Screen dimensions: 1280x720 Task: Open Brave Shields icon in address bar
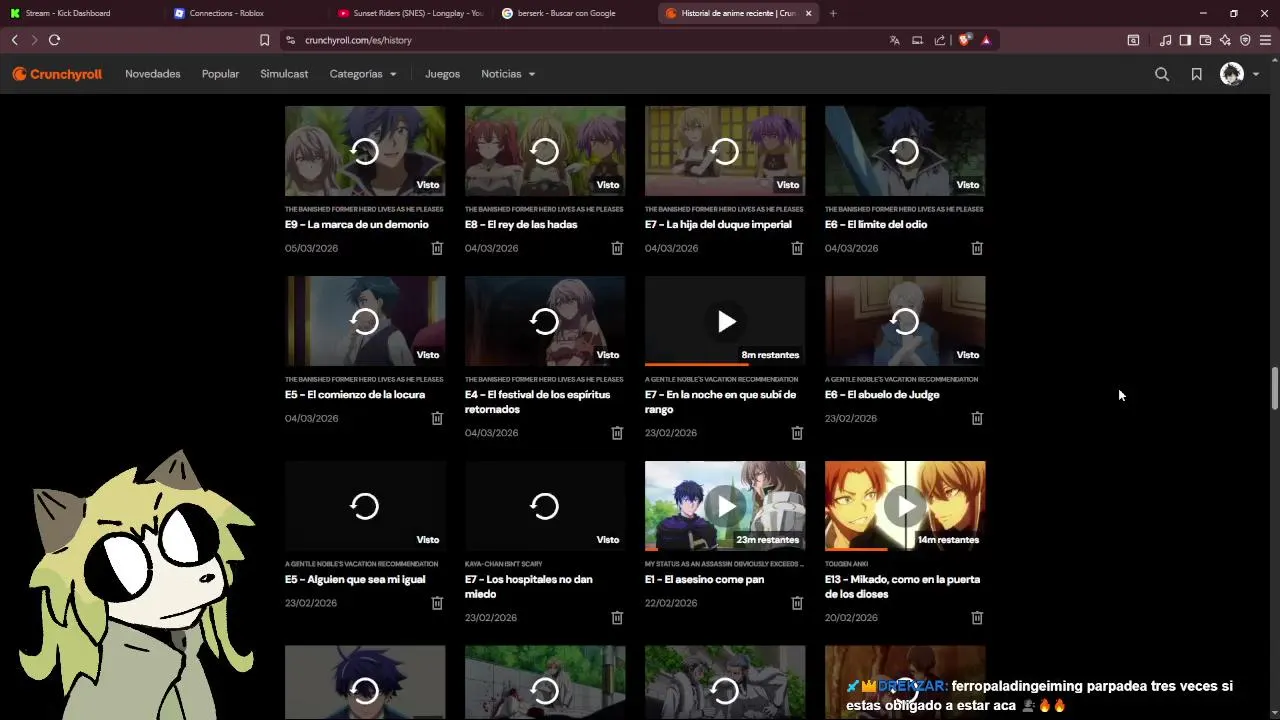965,40
